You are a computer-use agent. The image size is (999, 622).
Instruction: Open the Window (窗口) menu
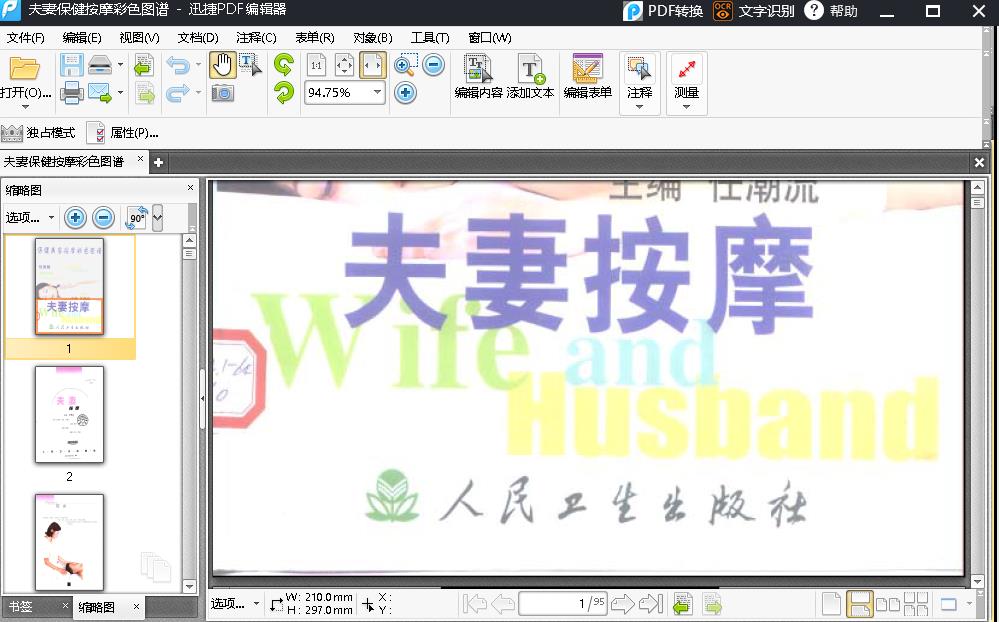coord(489,38)
